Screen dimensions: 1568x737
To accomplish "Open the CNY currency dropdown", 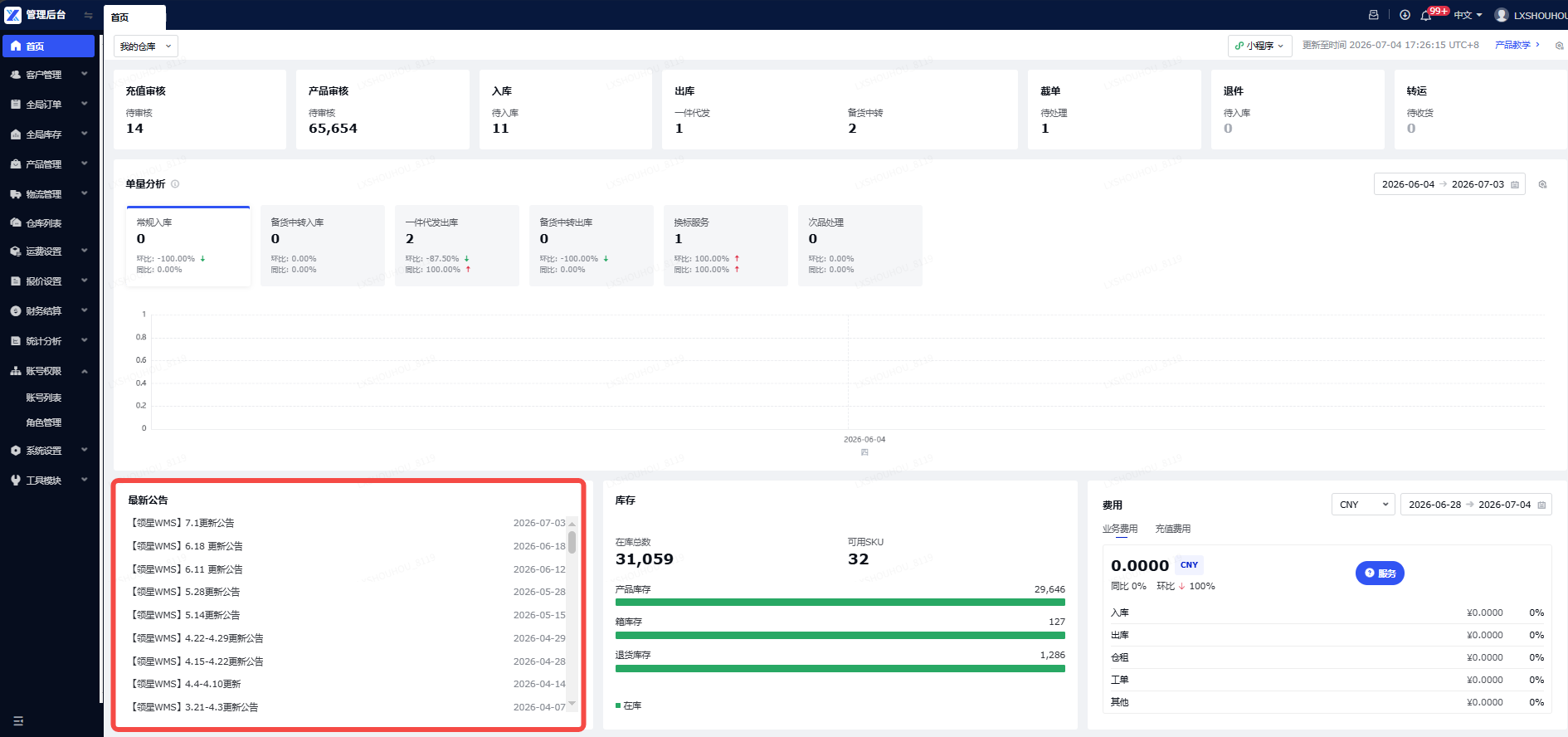I will [x=1363, y=505].
